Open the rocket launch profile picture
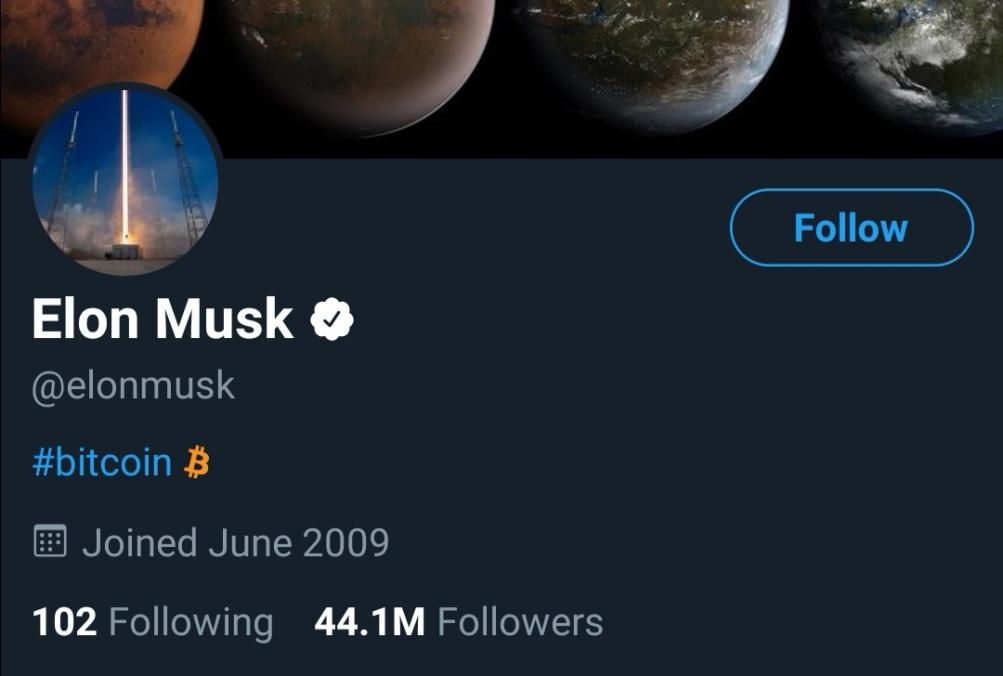The image size is (1003, 676). pos(125,180)
